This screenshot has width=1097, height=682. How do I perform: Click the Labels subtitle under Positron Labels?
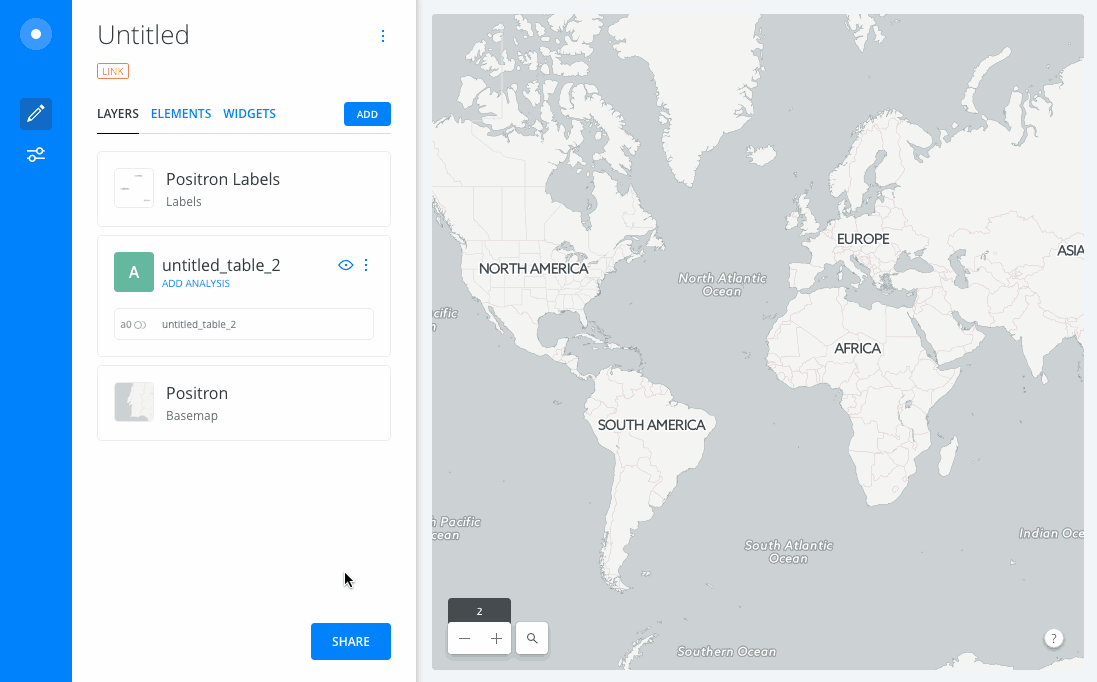[x=183, y=201]
